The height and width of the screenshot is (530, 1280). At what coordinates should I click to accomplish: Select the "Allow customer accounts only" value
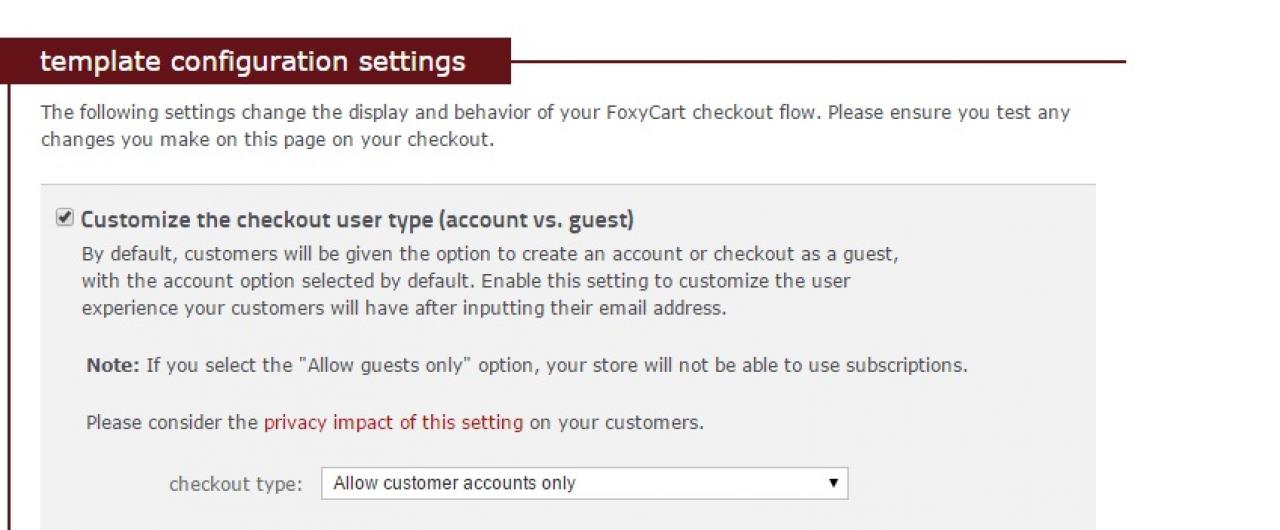(455, 484)
